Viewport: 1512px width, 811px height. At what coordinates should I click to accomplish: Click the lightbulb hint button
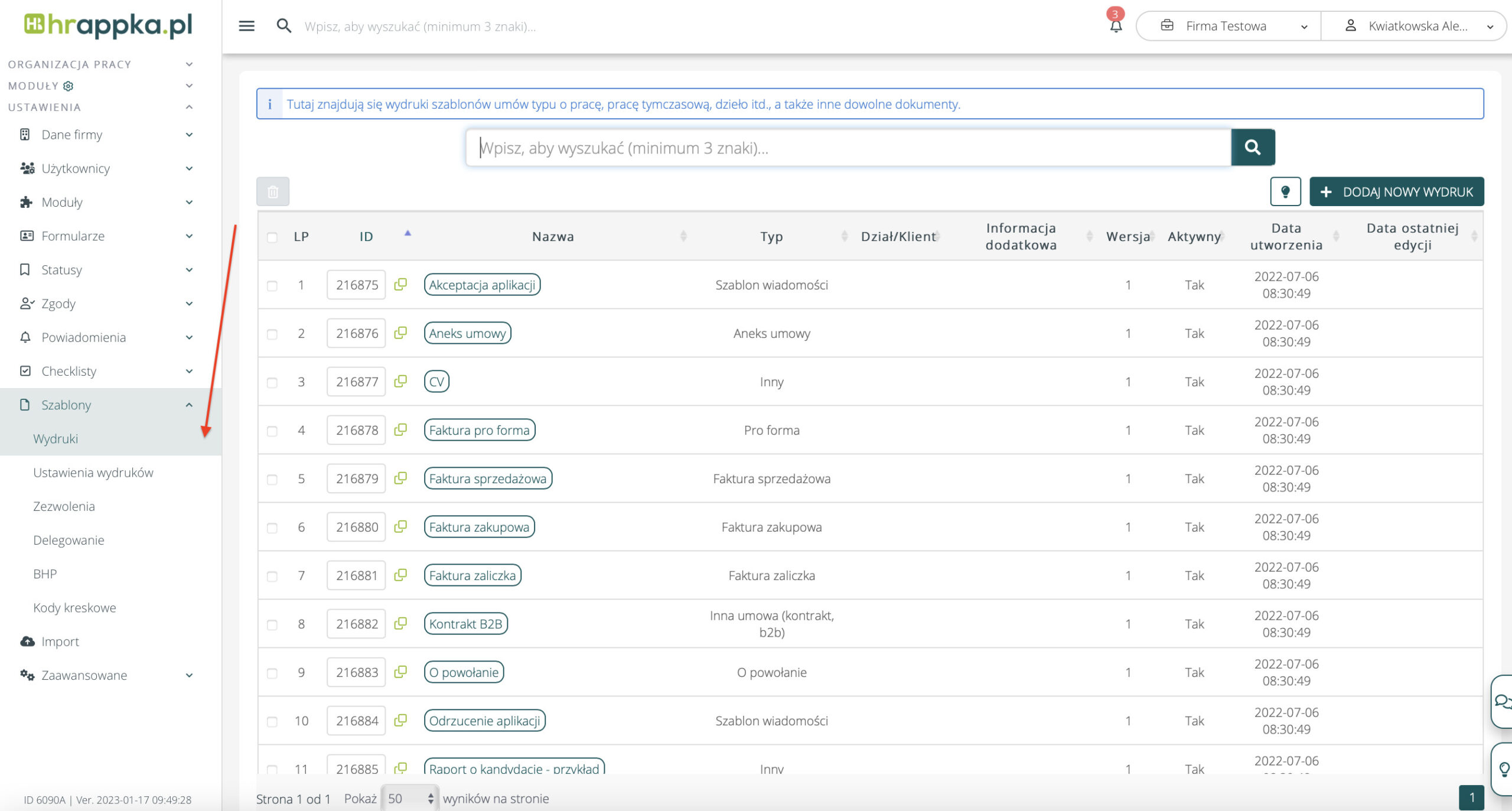(1285, 191)
